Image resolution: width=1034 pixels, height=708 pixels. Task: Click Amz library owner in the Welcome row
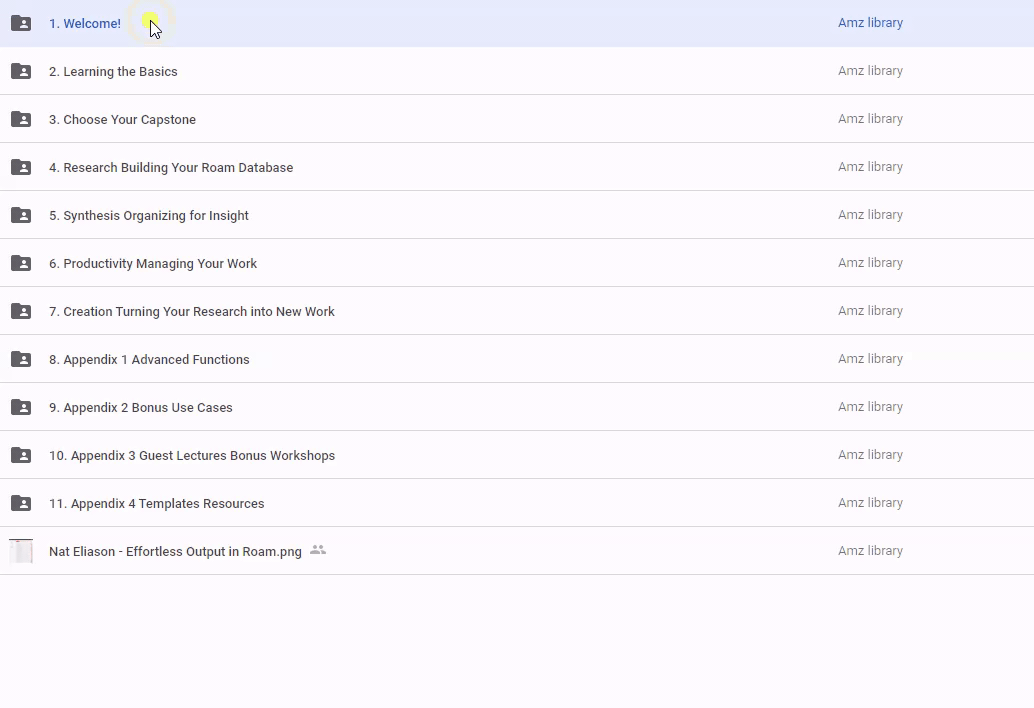870,23
